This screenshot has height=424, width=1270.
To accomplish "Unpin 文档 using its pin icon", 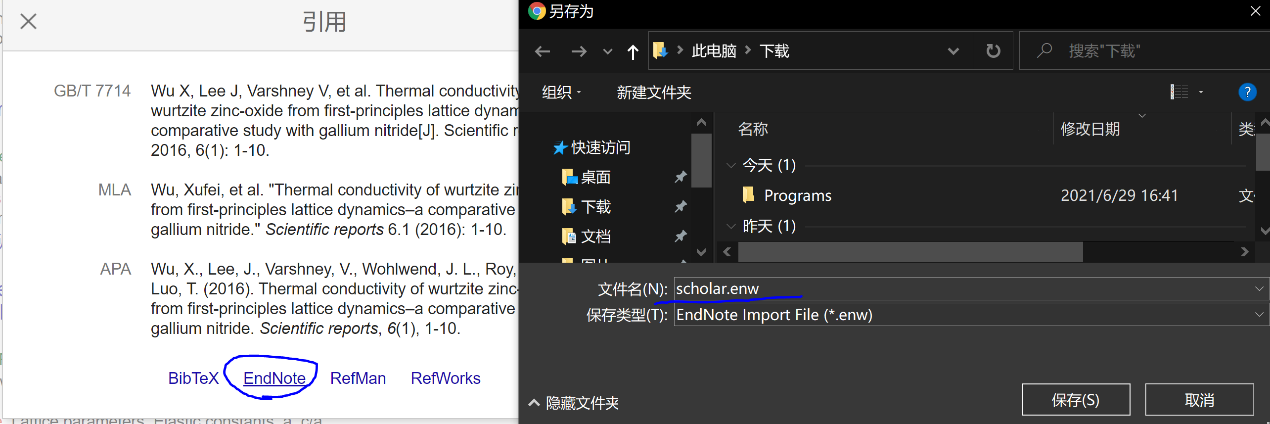I will [680, 237].
